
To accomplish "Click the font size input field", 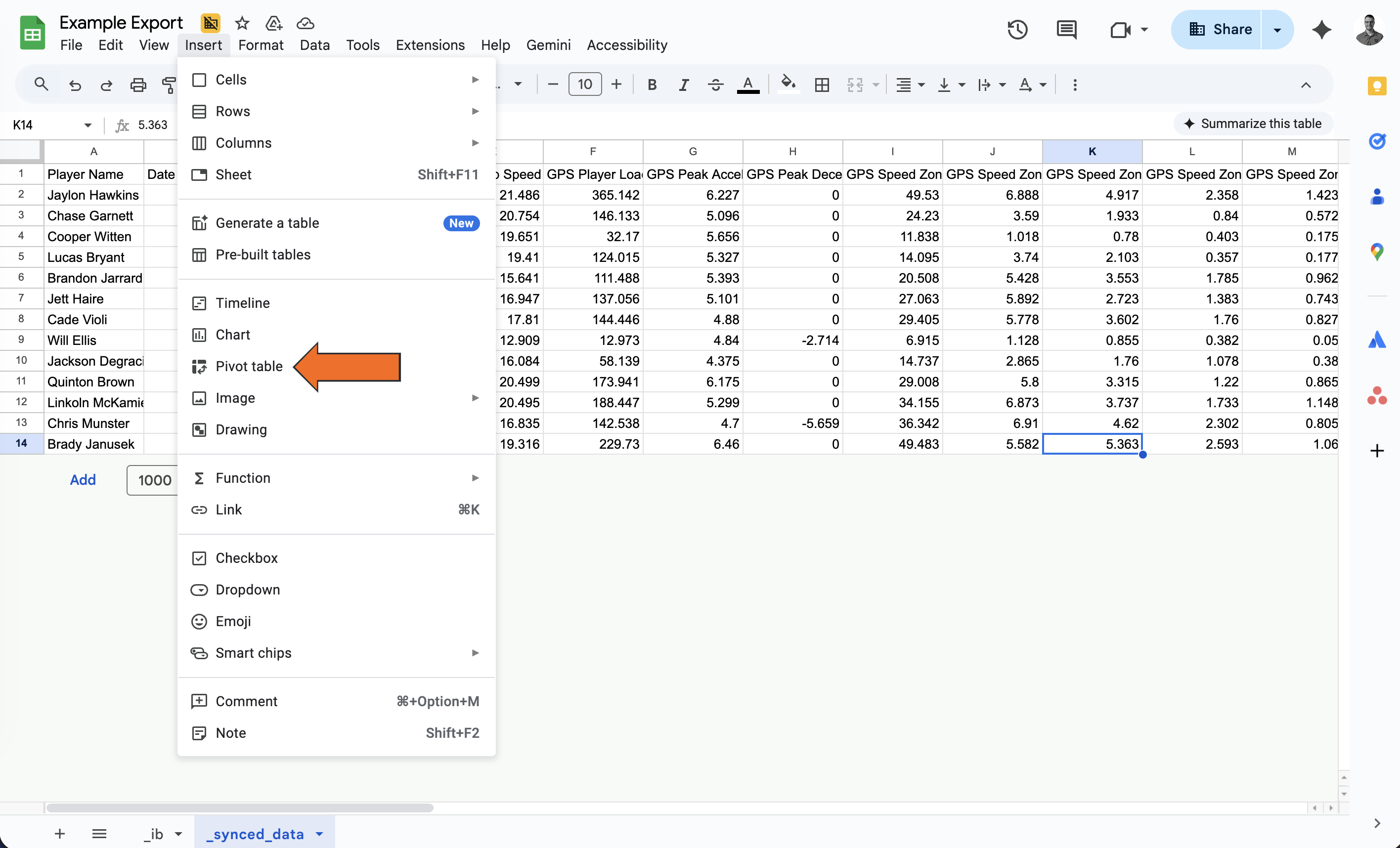I will (585, 85).
